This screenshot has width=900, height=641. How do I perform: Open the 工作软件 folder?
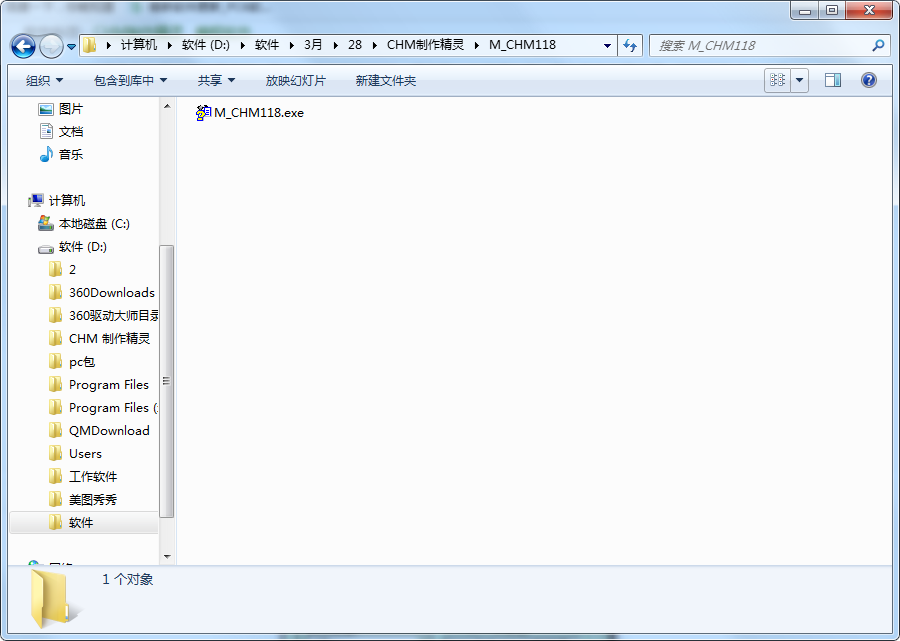tap(93, 476)
